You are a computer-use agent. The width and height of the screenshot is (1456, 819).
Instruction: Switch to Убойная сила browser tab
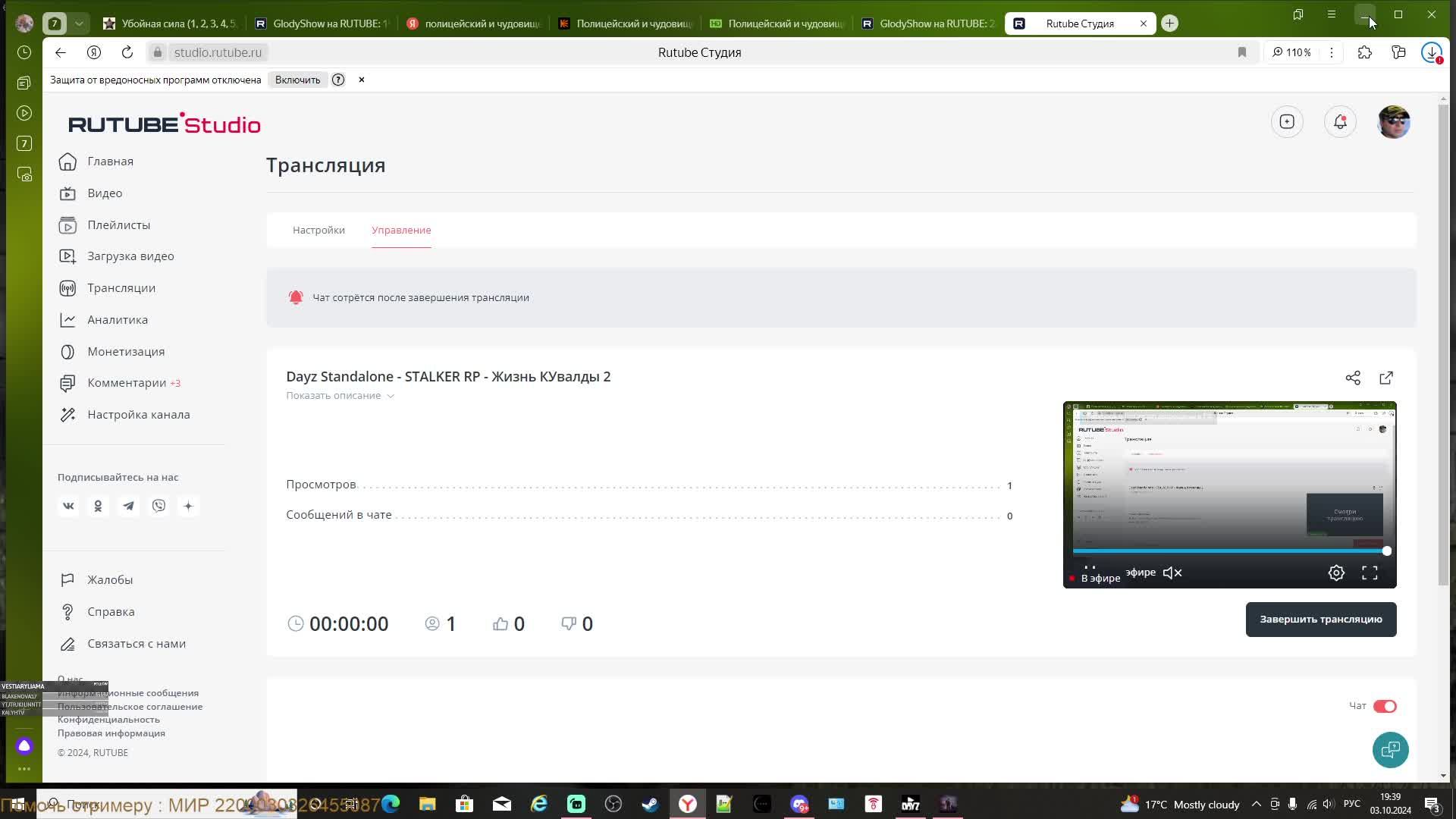pos(171,24)
